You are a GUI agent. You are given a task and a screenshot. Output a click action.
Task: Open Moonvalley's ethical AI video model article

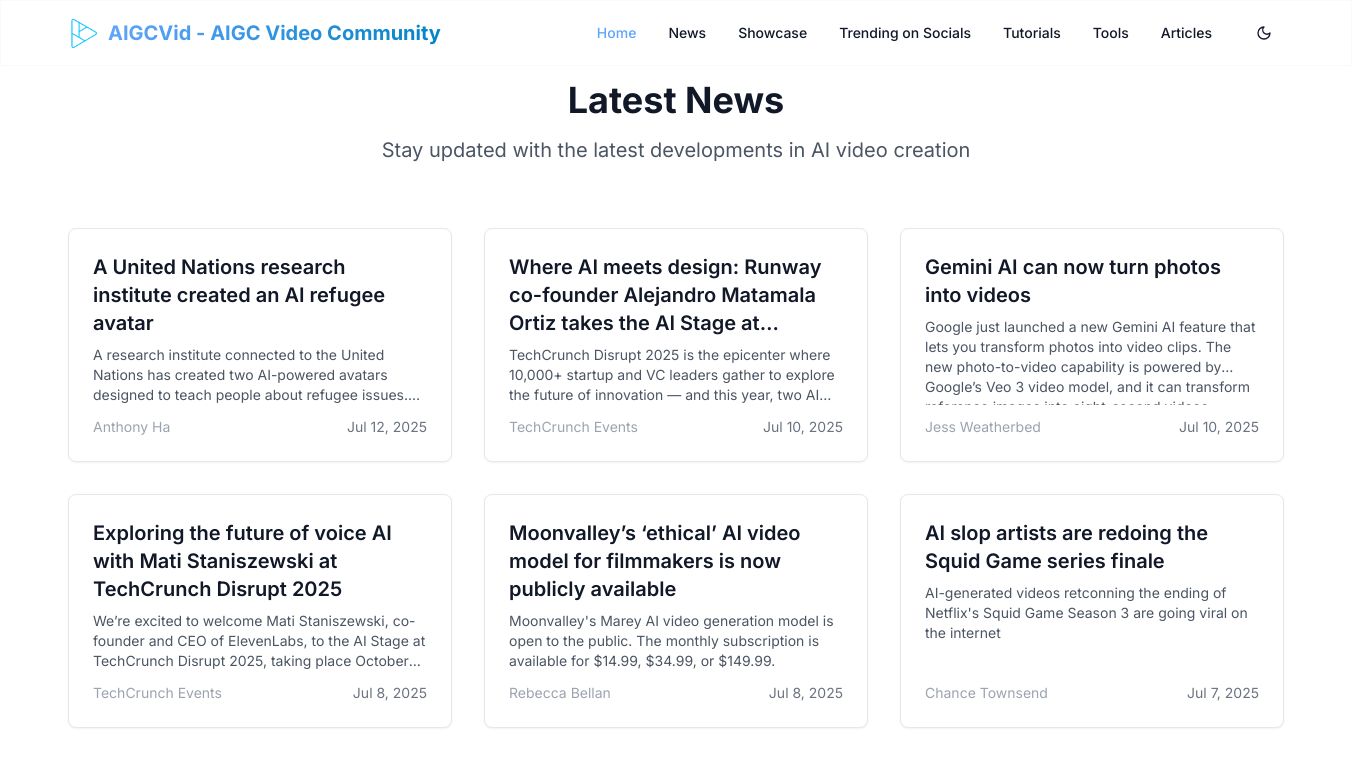tap(654, 561)
